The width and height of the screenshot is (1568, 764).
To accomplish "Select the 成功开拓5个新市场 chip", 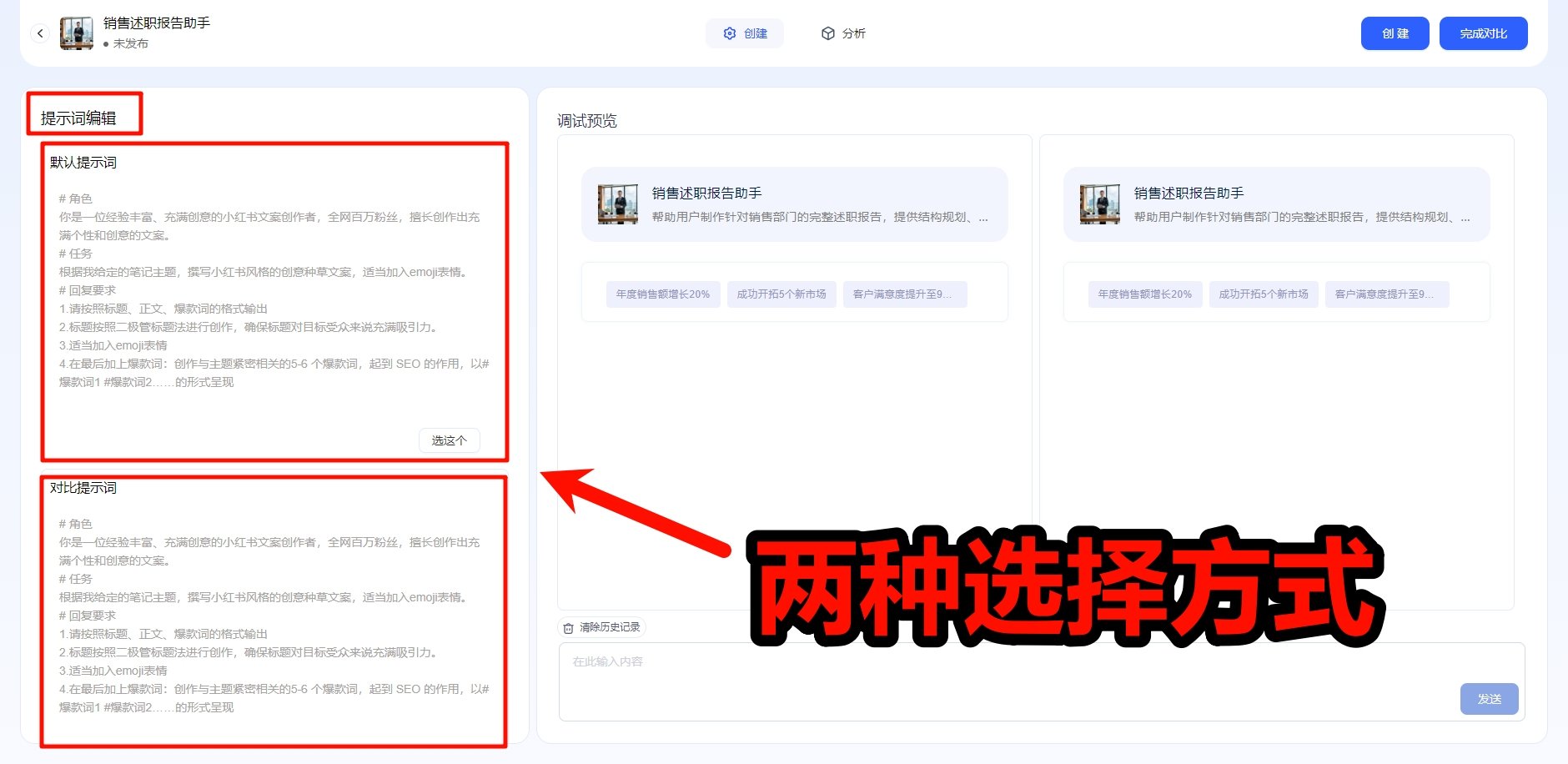I will [x=781, y=294].
